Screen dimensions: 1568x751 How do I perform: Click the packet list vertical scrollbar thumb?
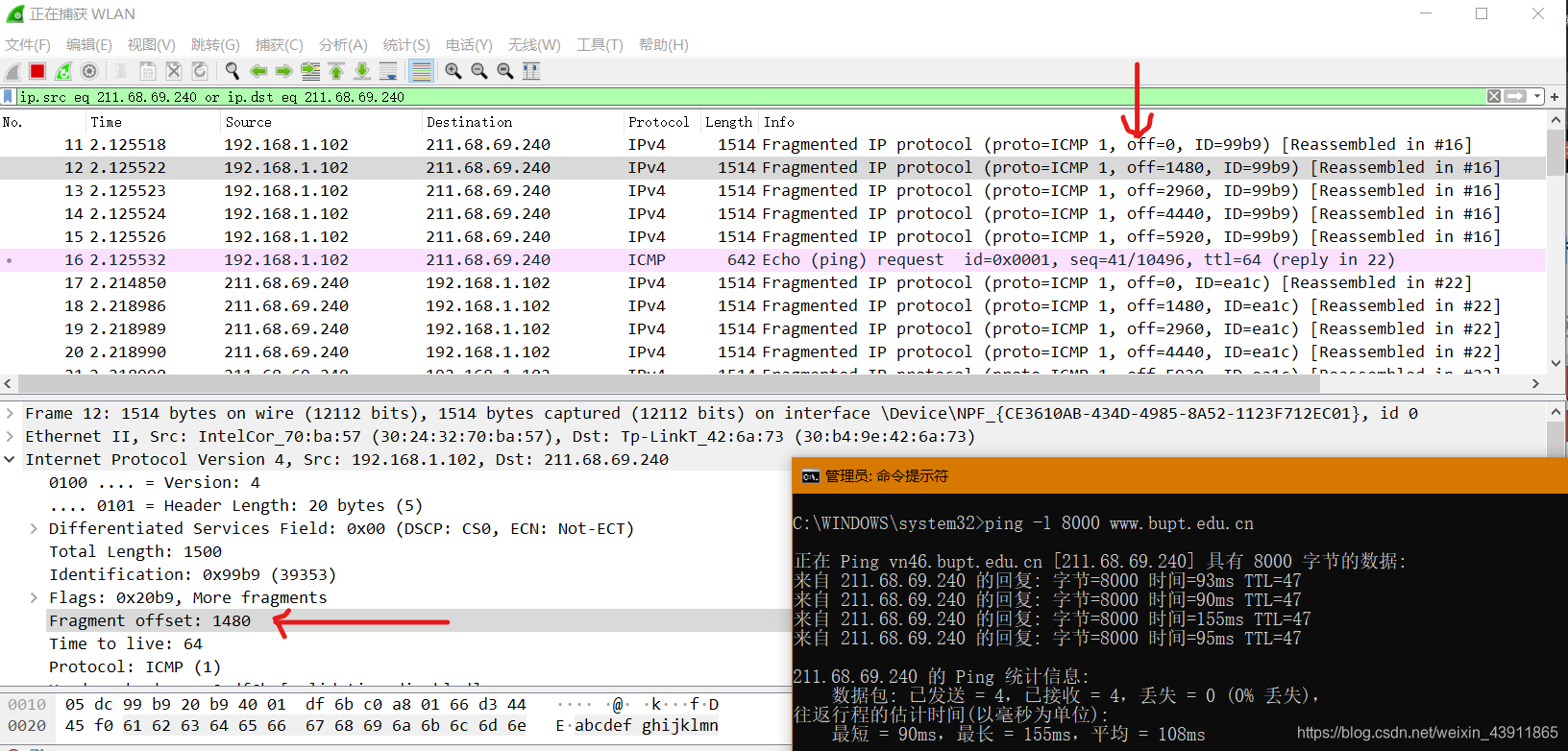pyautogui.click(x=1556, y=152)
